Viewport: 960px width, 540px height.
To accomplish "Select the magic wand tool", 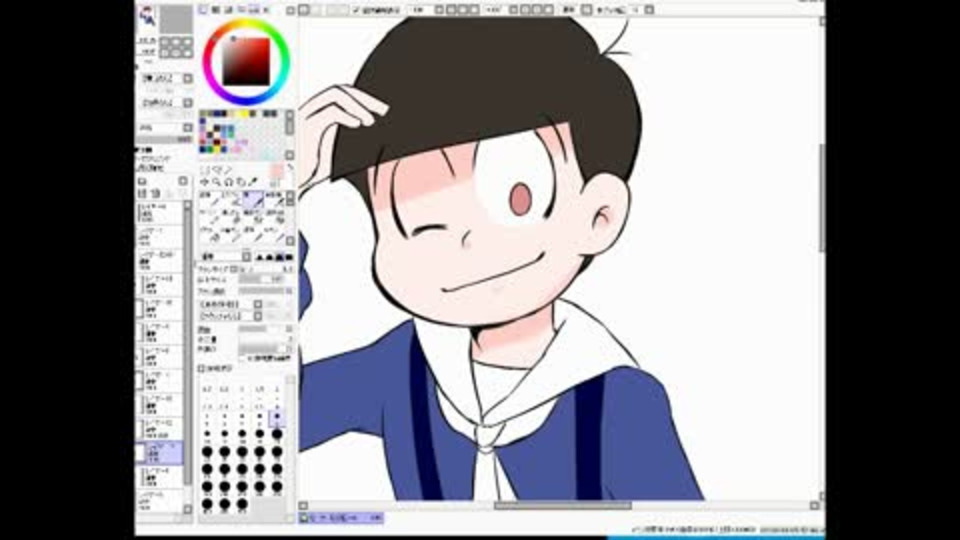I will click(x=228, y=170).
